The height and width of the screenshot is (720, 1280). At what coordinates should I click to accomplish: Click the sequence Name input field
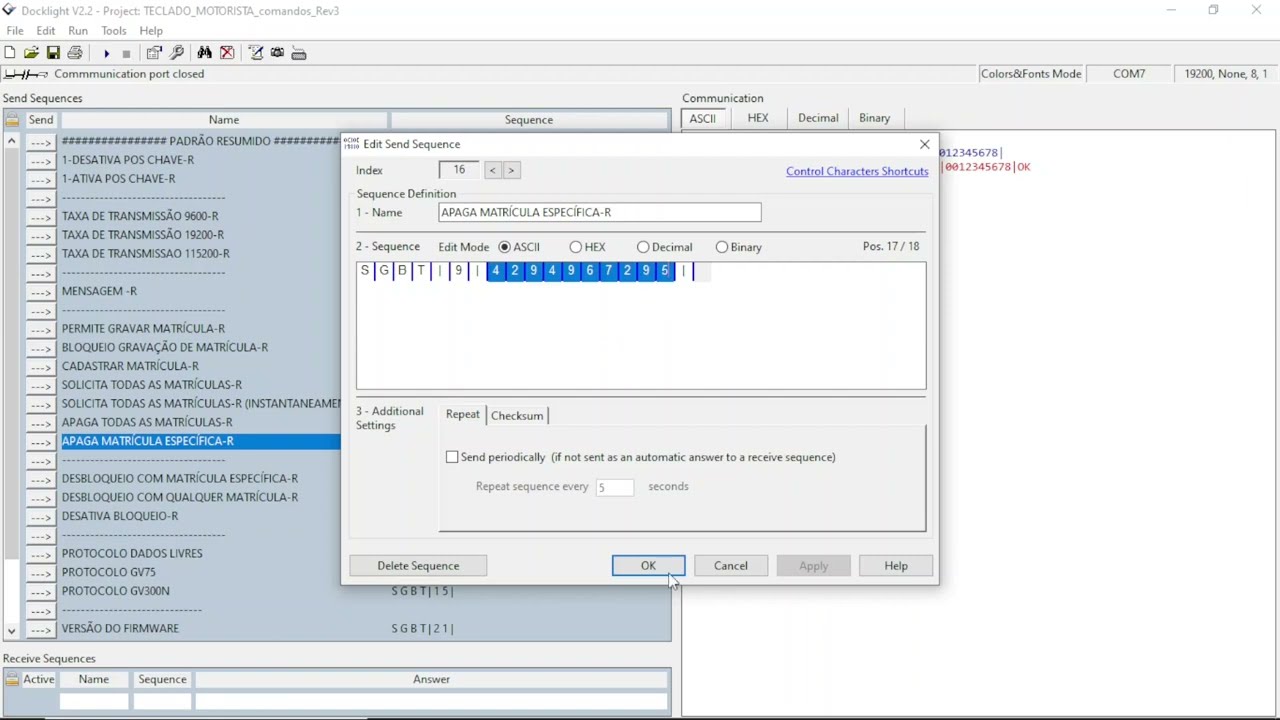pyautogui.click(x=599, y=212)
